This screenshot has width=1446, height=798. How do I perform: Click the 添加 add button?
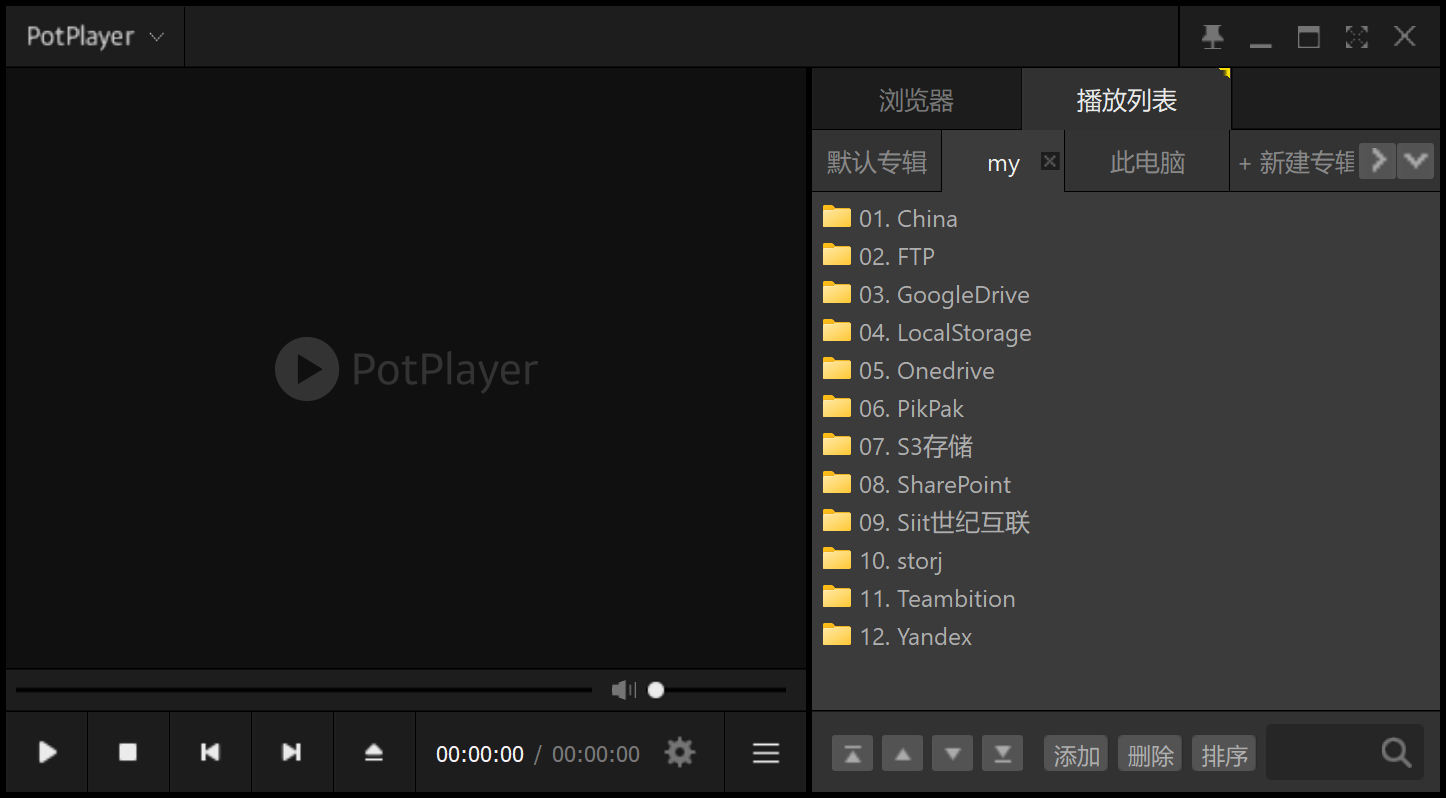(x=1076, y=753)
